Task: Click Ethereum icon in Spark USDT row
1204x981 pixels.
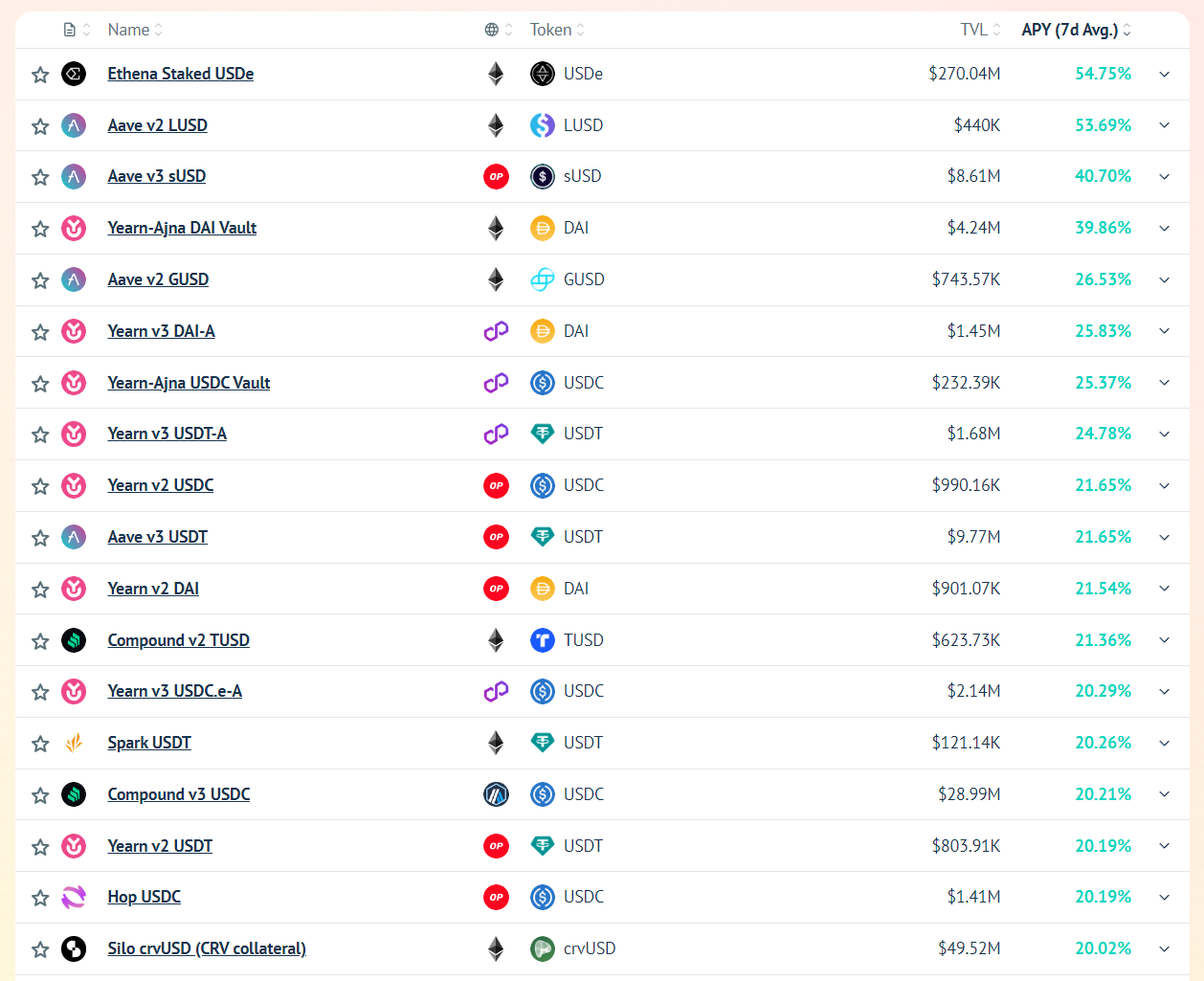Action: tap(496, 743)
